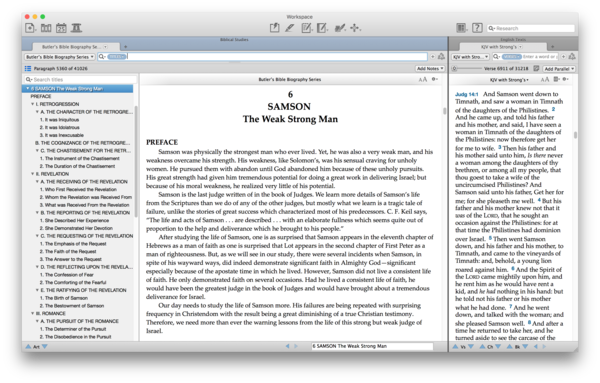Click the contents tree vertical scrollbar

136,161
